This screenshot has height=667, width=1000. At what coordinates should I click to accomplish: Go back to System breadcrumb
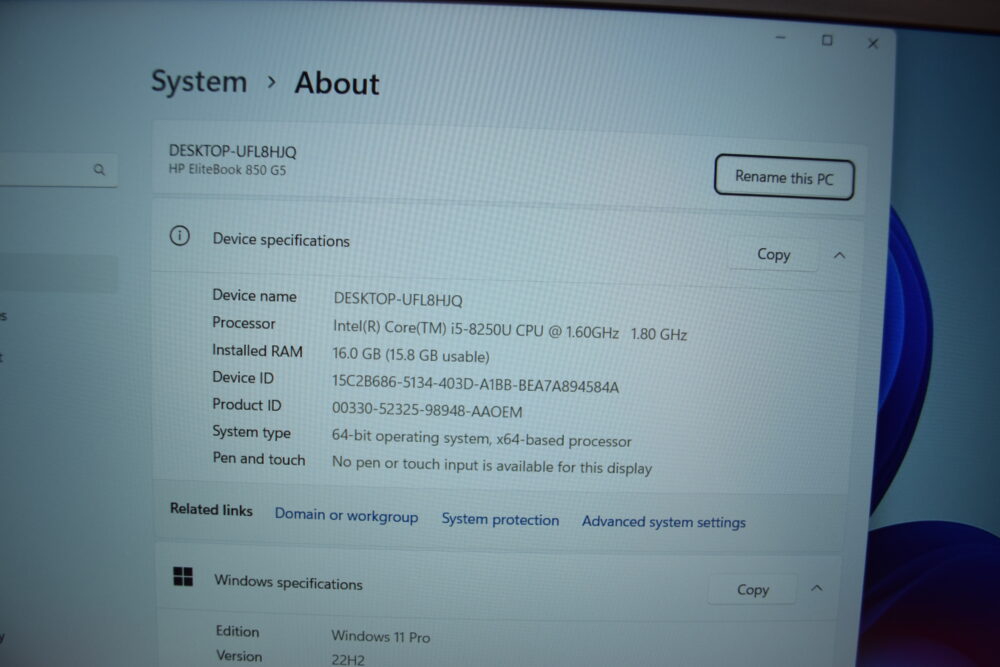pos(198,82)
